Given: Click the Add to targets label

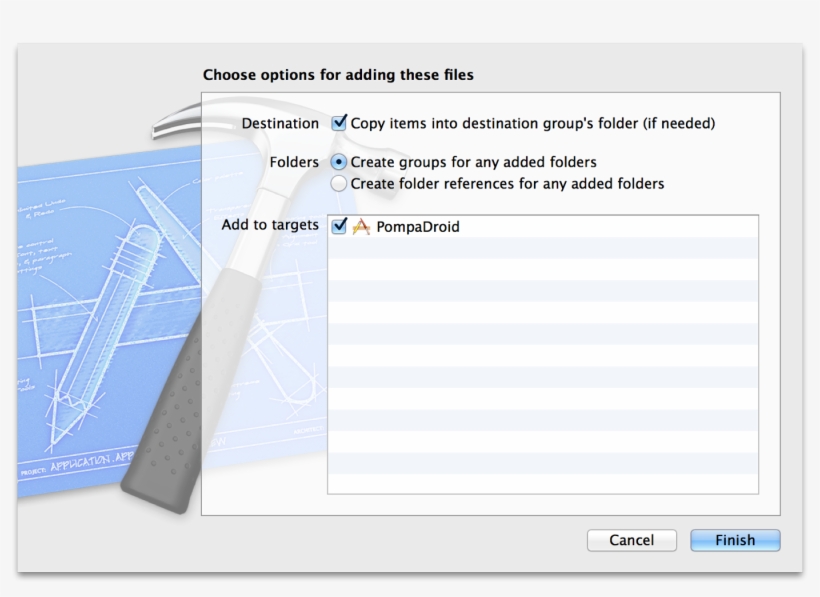Looking at the screenshot, I should coord(270,226).
